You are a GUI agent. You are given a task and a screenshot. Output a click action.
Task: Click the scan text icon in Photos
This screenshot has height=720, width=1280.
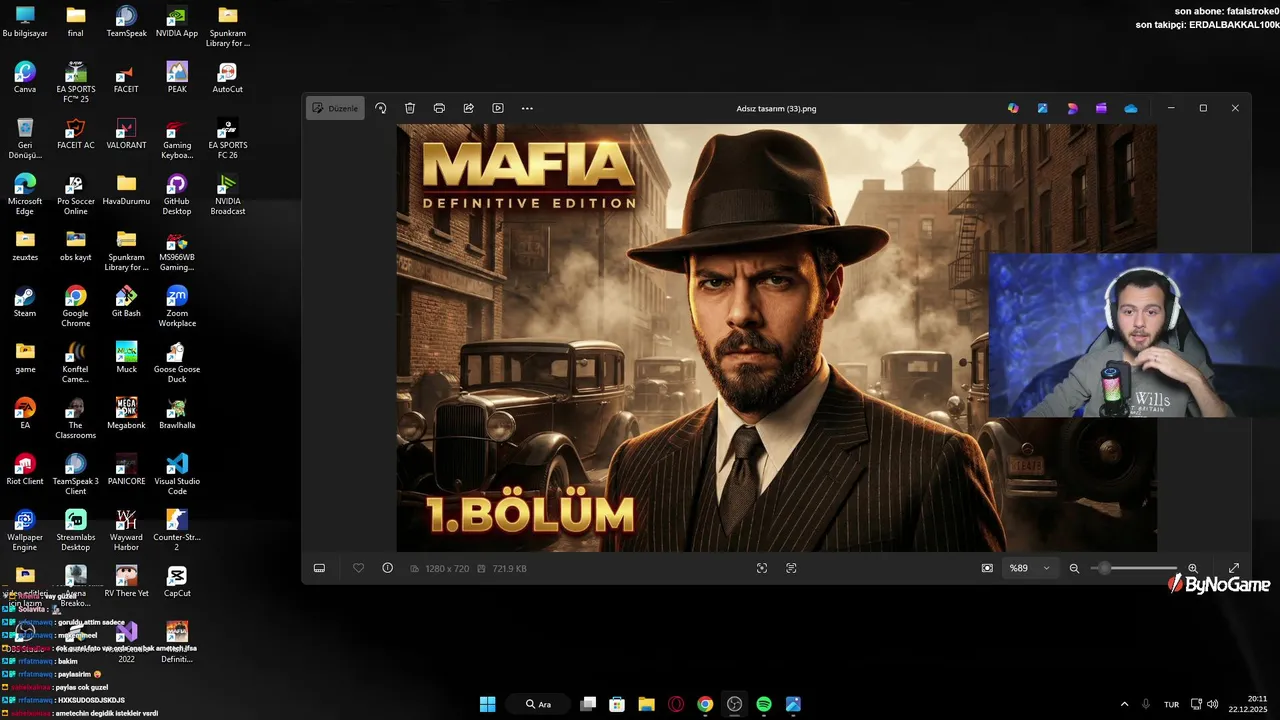click(791, 568)
